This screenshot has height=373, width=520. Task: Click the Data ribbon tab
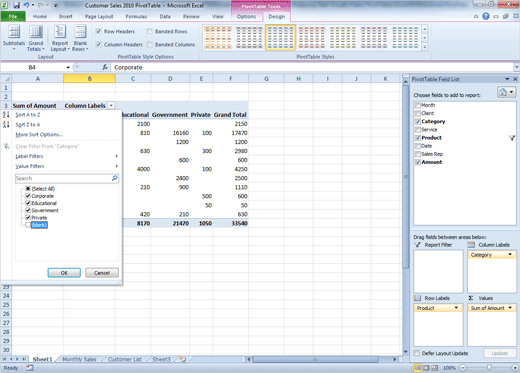click(165, 16)
